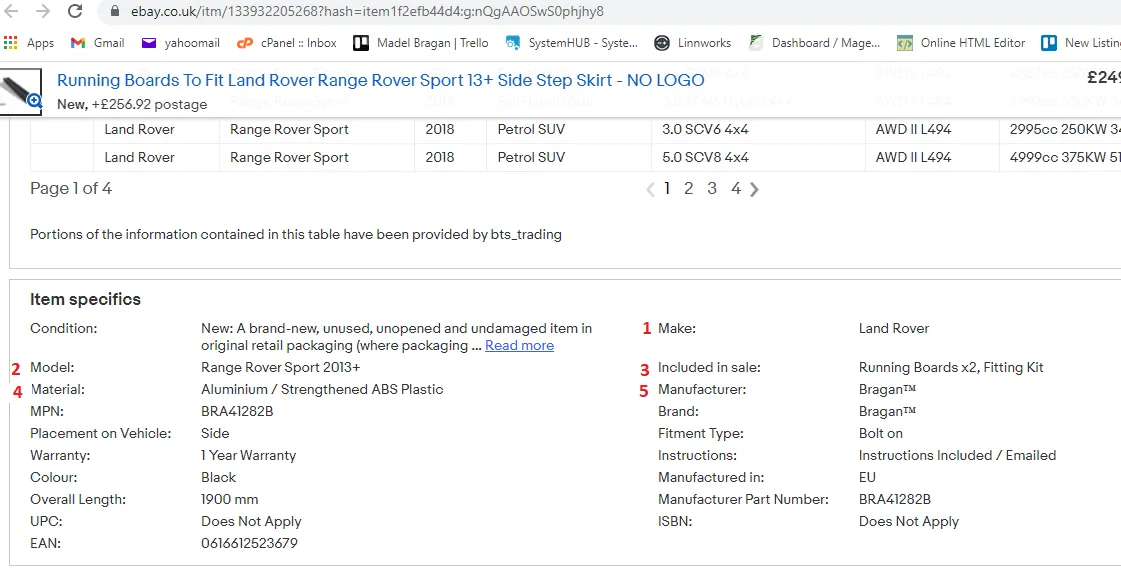The width and height of the screenshot is (1121, 578).
Task: Open the yahoomail bookmark
Action: [x=180, y=43]
